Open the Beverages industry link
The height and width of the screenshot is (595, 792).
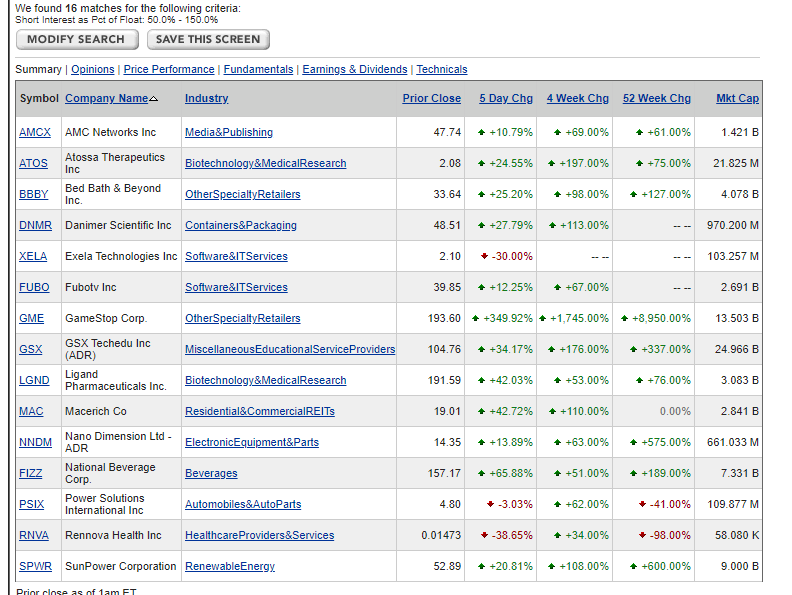(x=211, y=474)
